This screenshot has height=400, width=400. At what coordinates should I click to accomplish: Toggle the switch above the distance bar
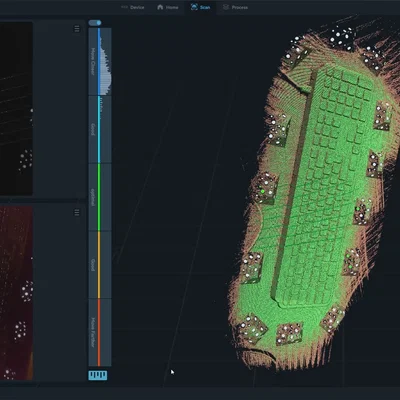point(95,23)
